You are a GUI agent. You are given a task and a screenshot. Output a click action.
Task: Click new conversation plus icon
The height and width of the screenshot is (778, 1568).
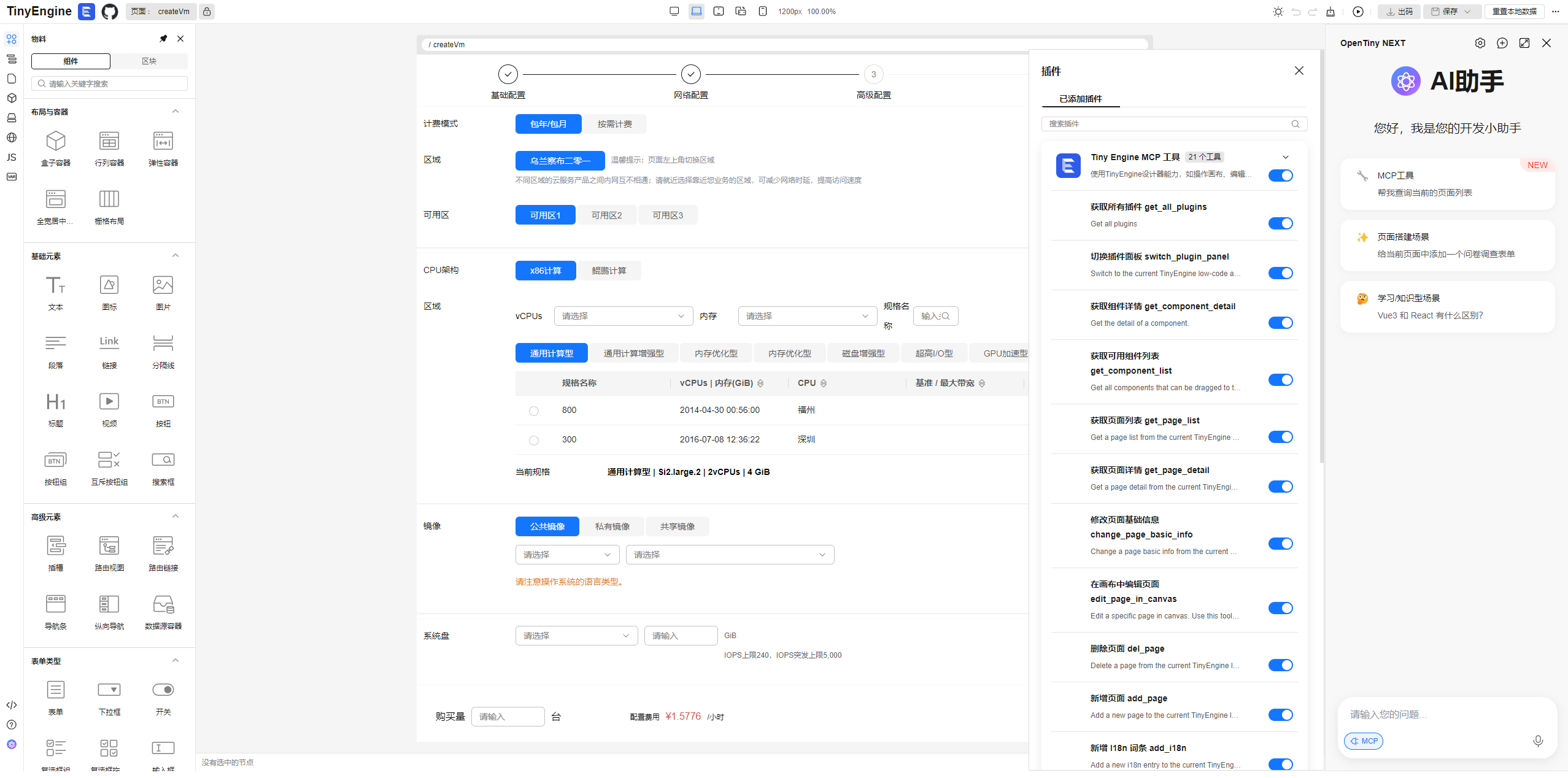pyautogui.click(x=1502, y=43)
